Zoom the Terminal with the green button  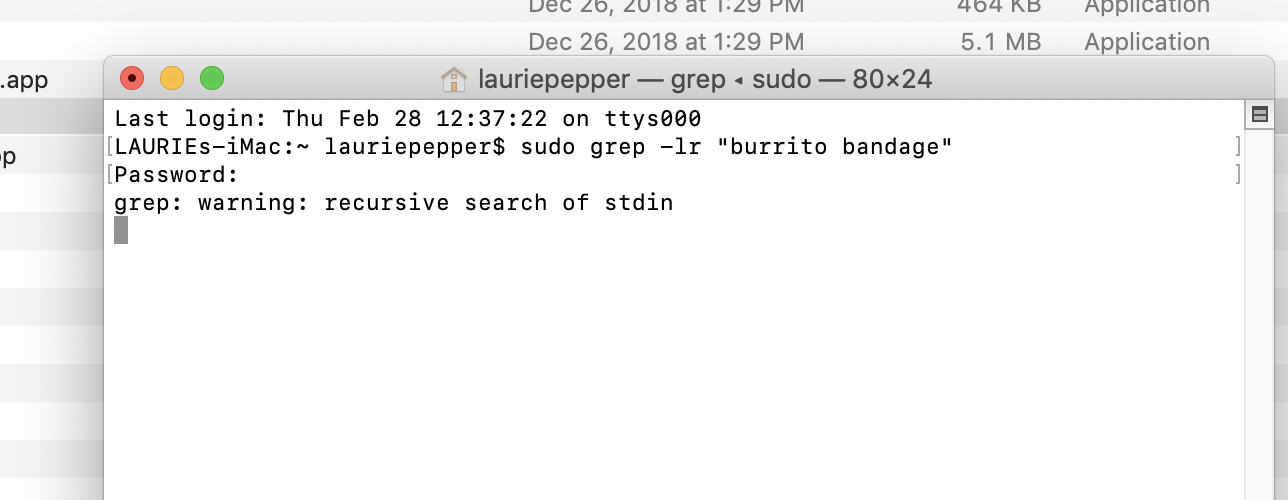212,78
